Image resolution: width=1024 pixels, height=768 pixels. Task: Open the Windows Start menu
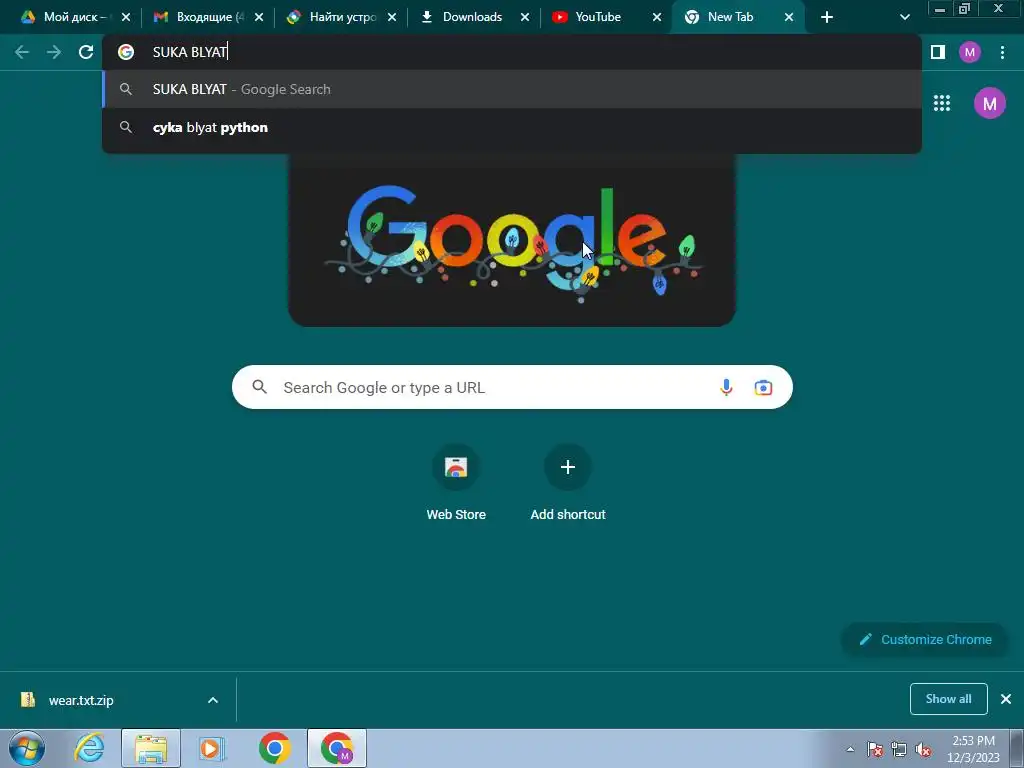27,748
